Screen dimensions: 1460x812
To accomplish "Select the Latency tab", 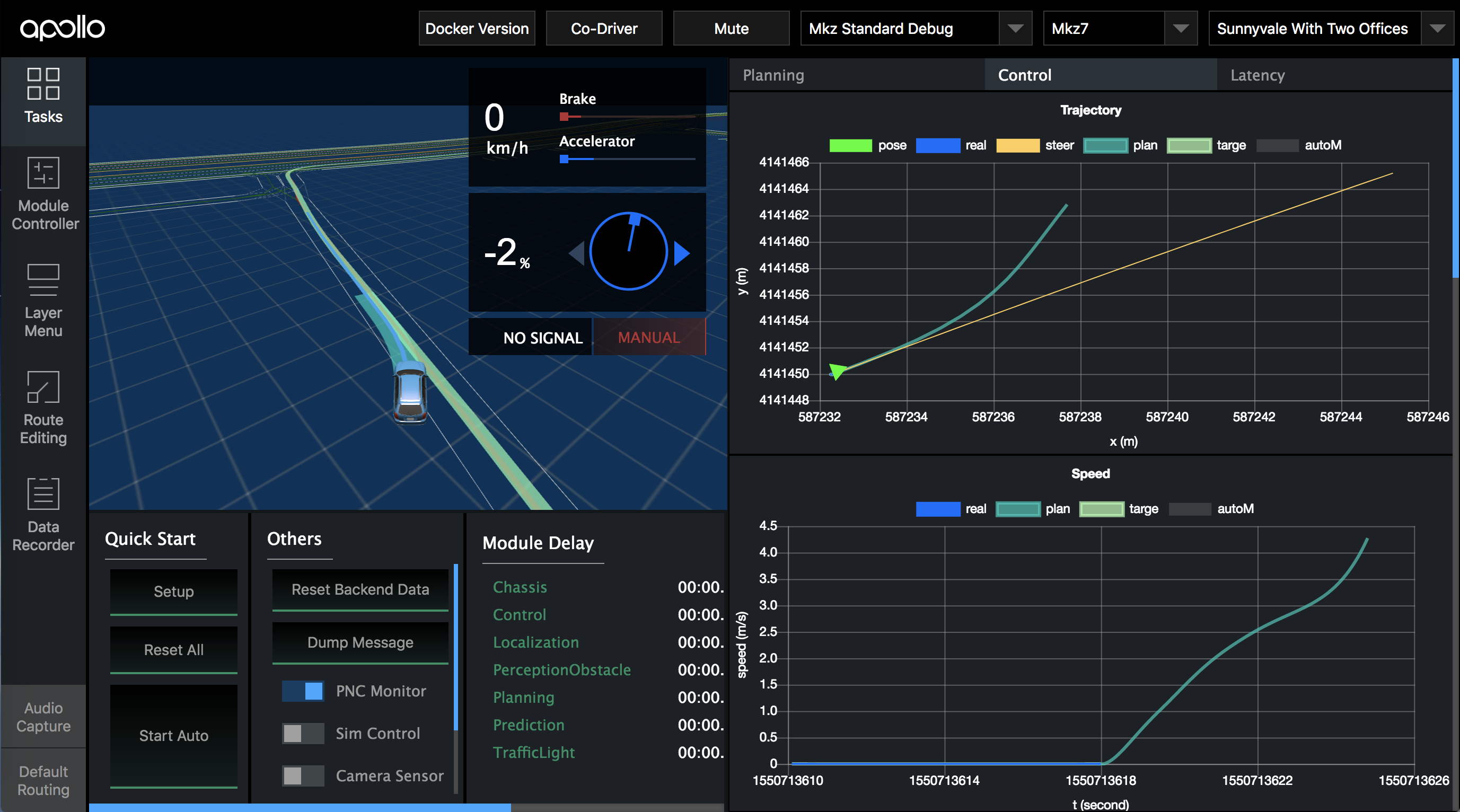I will [x=1257, y=74].
